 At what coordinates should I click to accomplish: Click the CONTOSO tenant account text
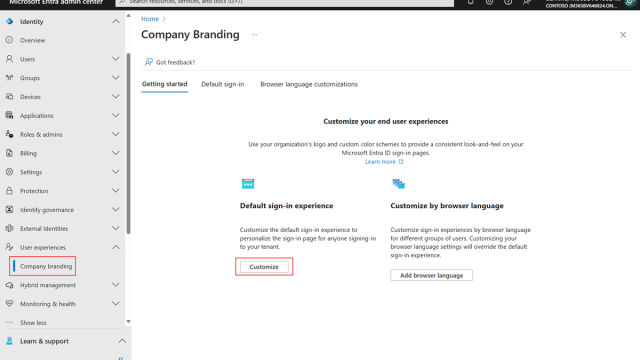[581, 6]
